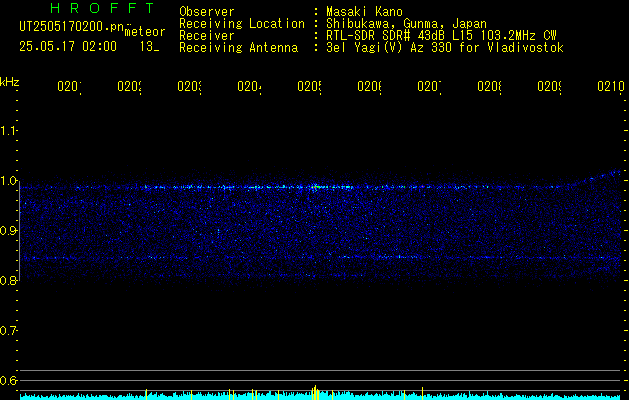
Task: Click the count value 13_
Action: [150, 47]
